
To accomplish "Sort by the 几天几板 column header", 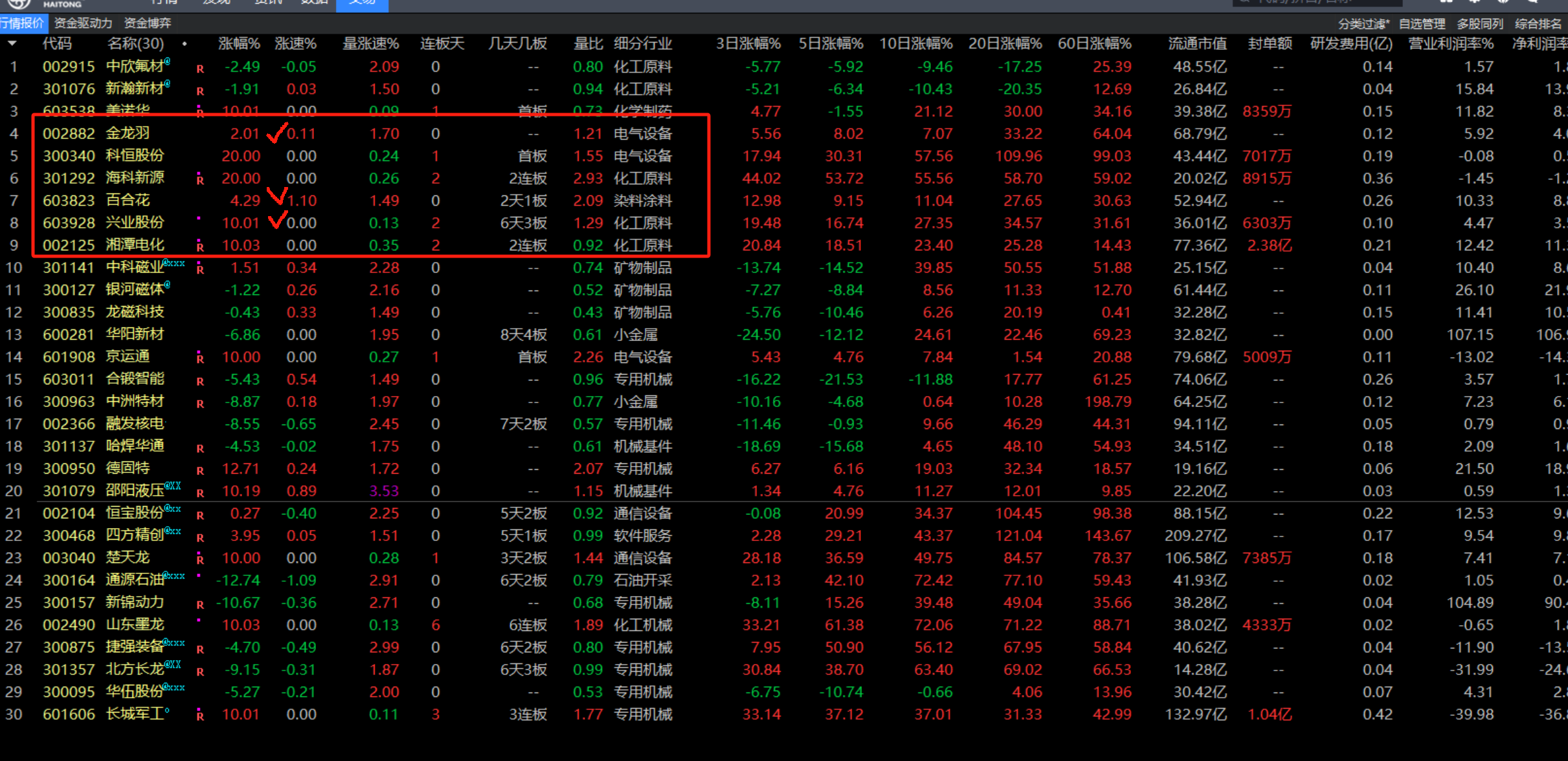I will pos(518,43).
